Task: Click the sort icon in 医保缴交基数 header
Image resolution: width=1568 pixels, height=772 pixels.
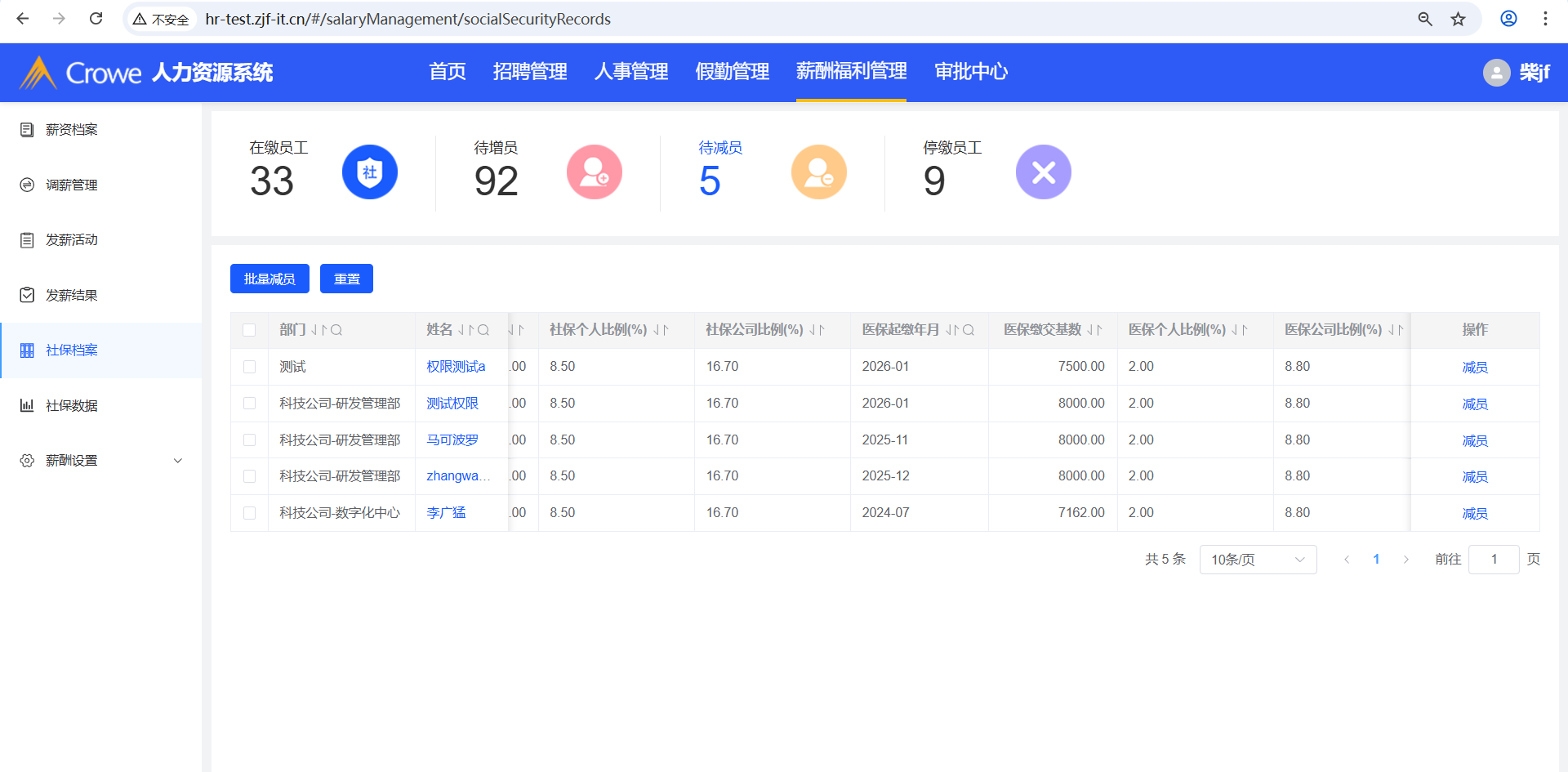Action: (x=1094, y=330)
